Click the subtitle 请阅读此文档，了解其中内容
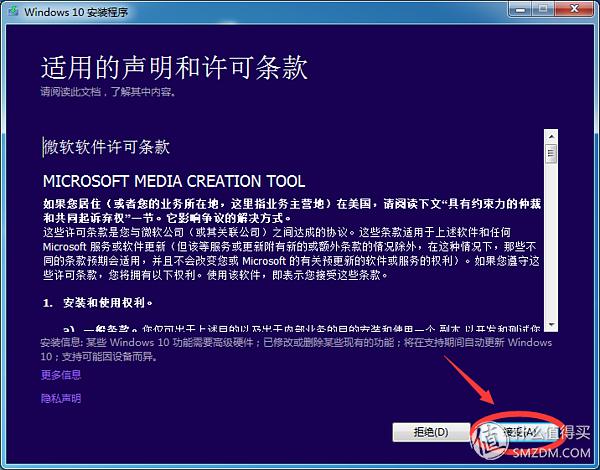Viewport: 600px width, 470px height. coord(109,92)
